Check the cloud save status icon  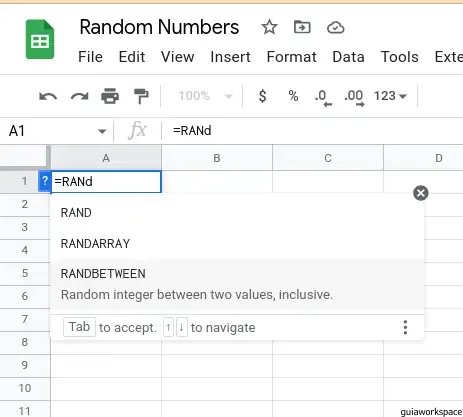click(x=335, y=27)
